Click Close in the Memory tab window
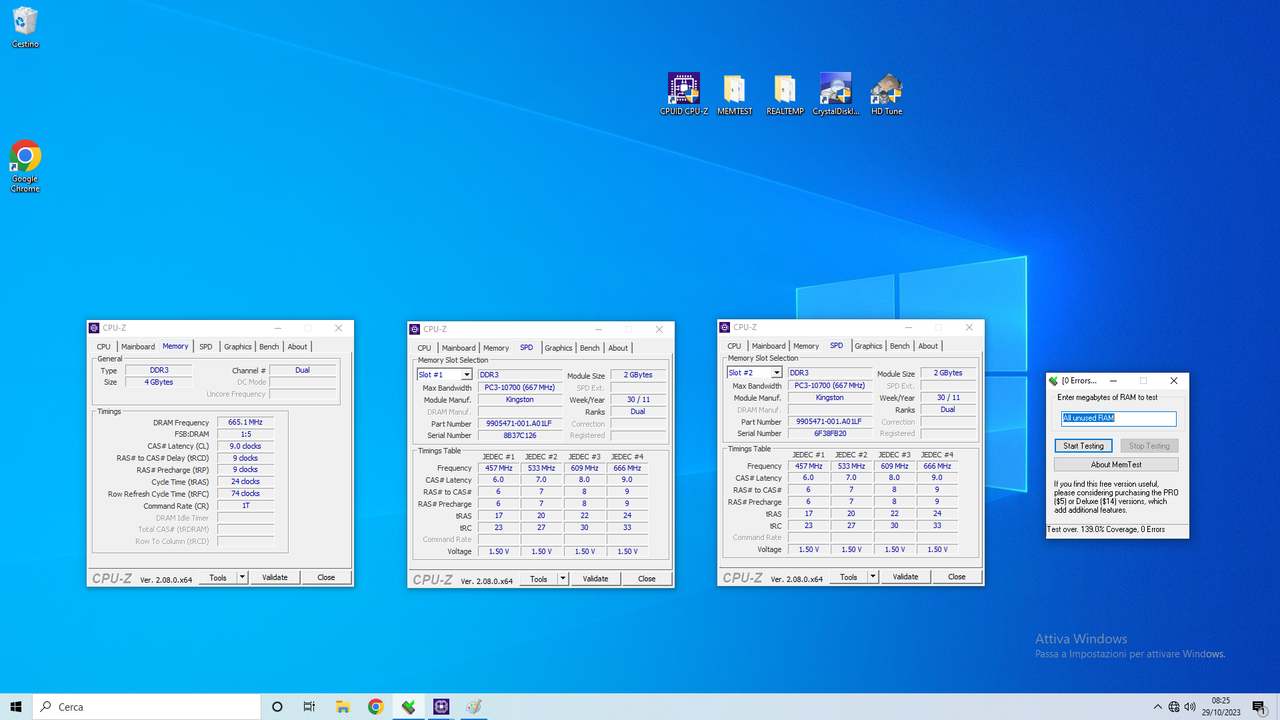This screenshot has height=720, width=1280. point(326,577)
